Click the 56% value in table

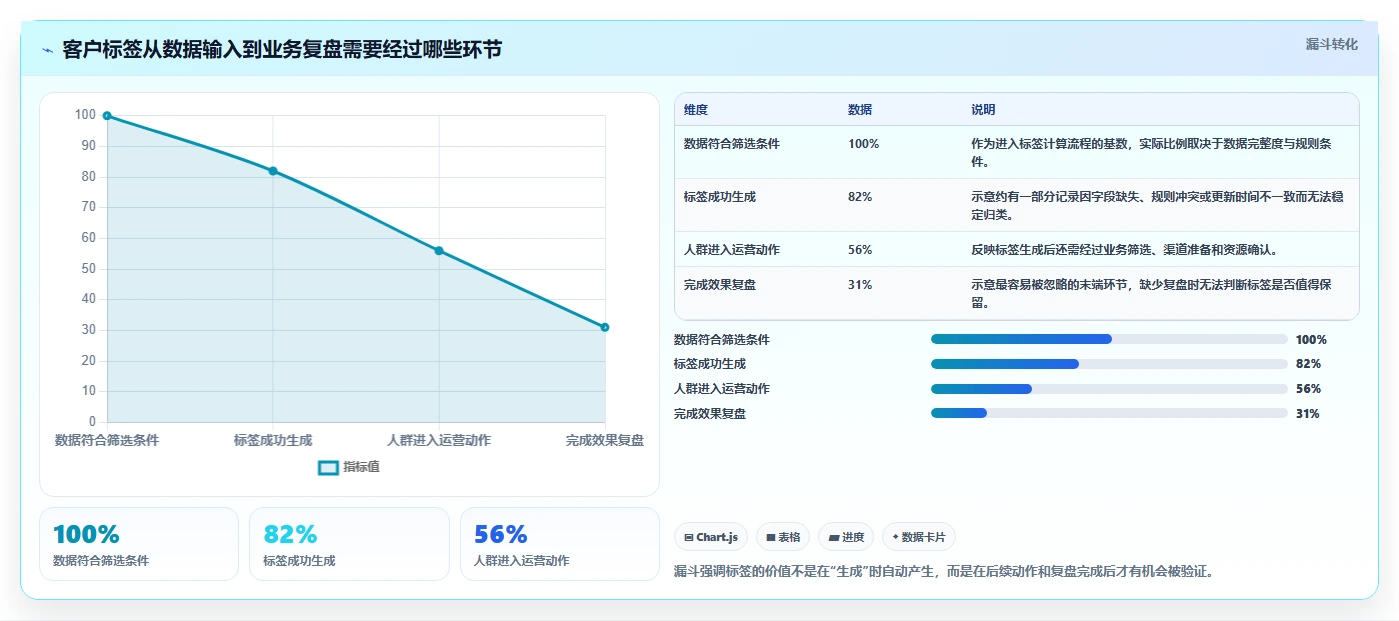point(860,250)
